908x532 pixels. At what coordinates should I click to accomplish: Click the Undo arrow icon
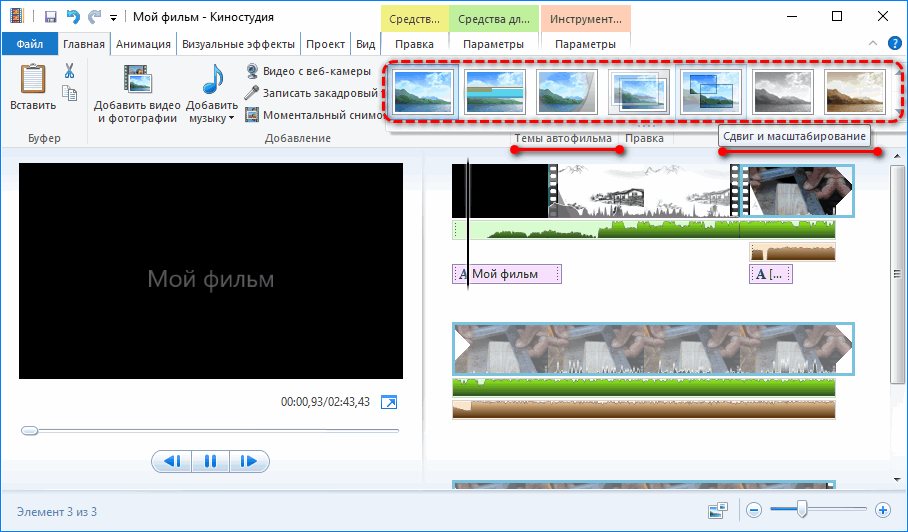coord(72,17)
